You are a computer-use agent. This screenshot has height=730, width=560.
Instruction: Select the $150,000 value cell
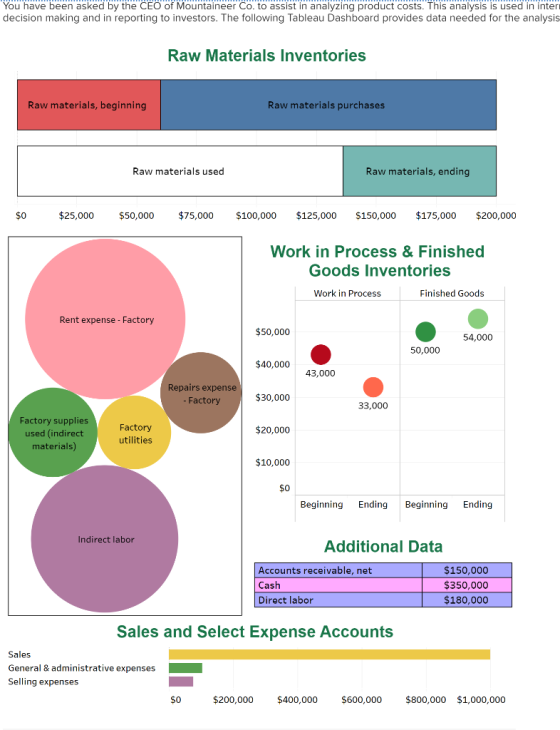467,570
